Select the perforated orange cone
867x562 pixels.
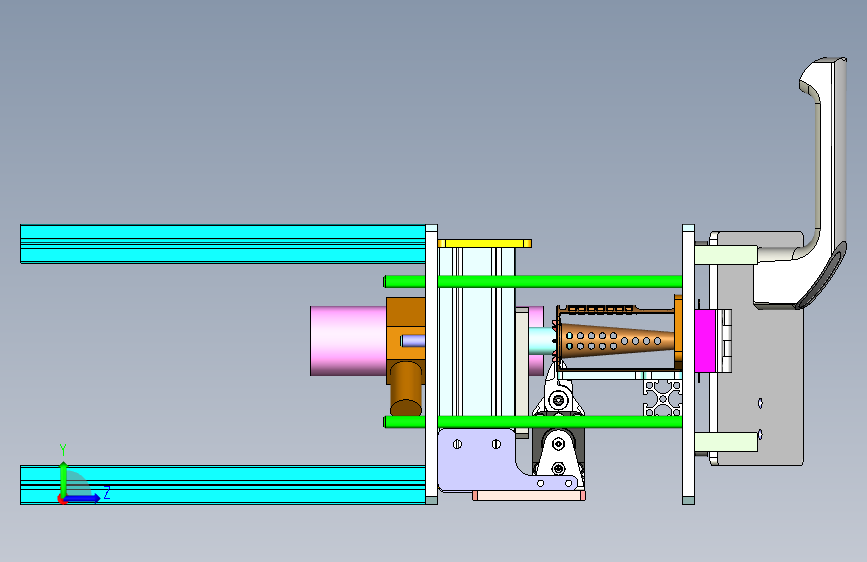click(618, 340)
